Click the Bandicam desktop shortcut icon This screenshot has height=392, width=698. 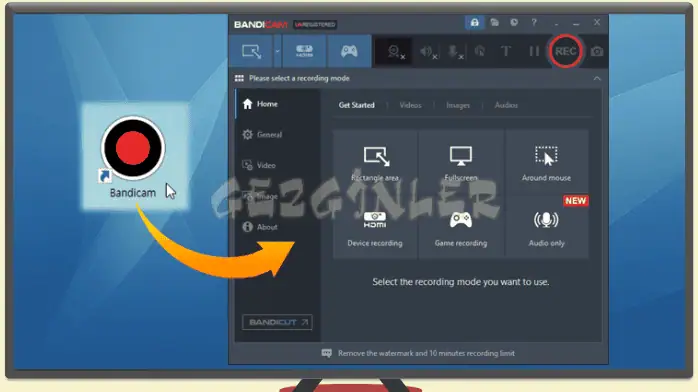(133, 157)
